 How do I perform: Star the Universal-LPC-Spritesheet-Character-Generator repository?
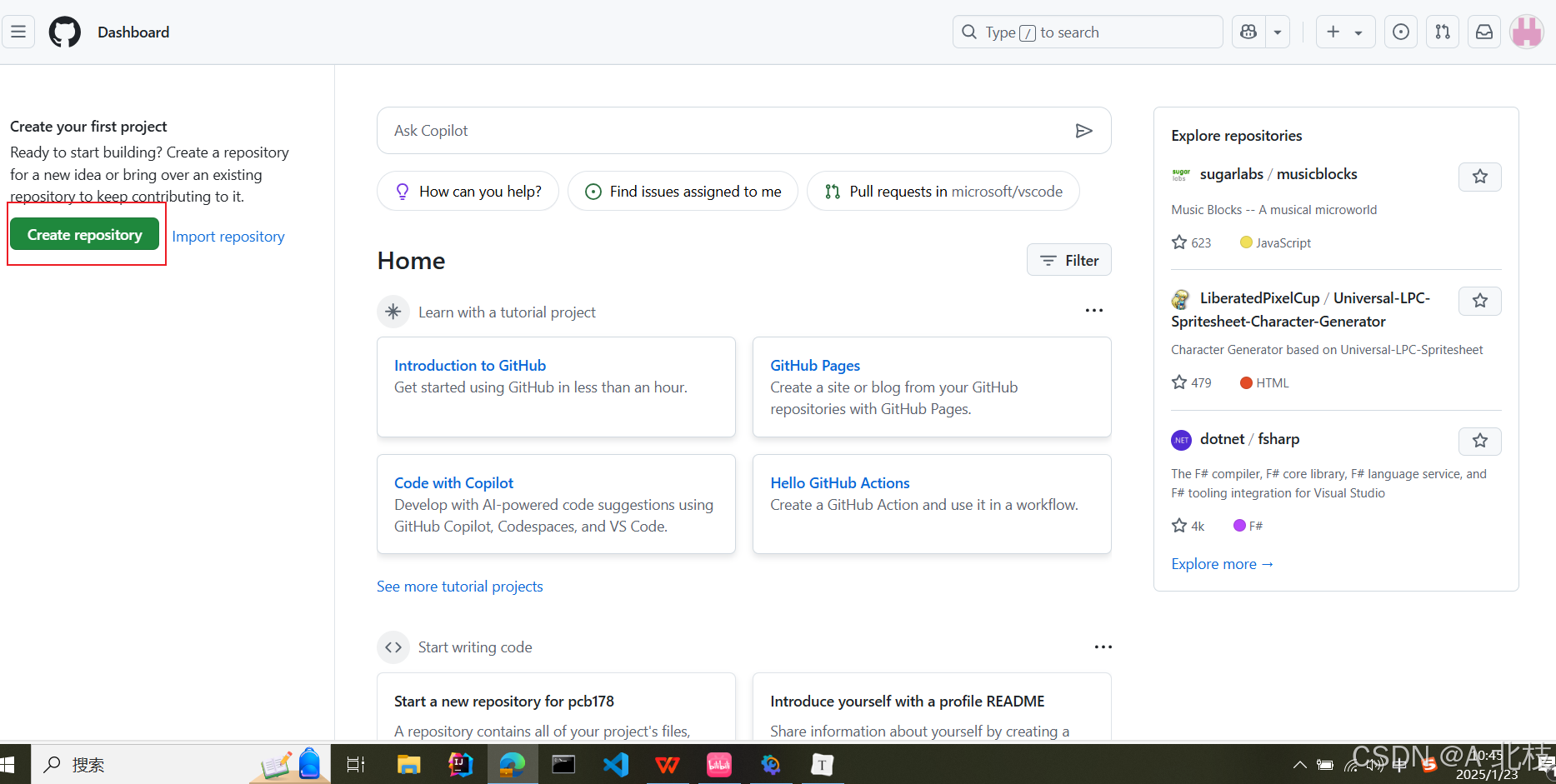tap(1480, 301)
